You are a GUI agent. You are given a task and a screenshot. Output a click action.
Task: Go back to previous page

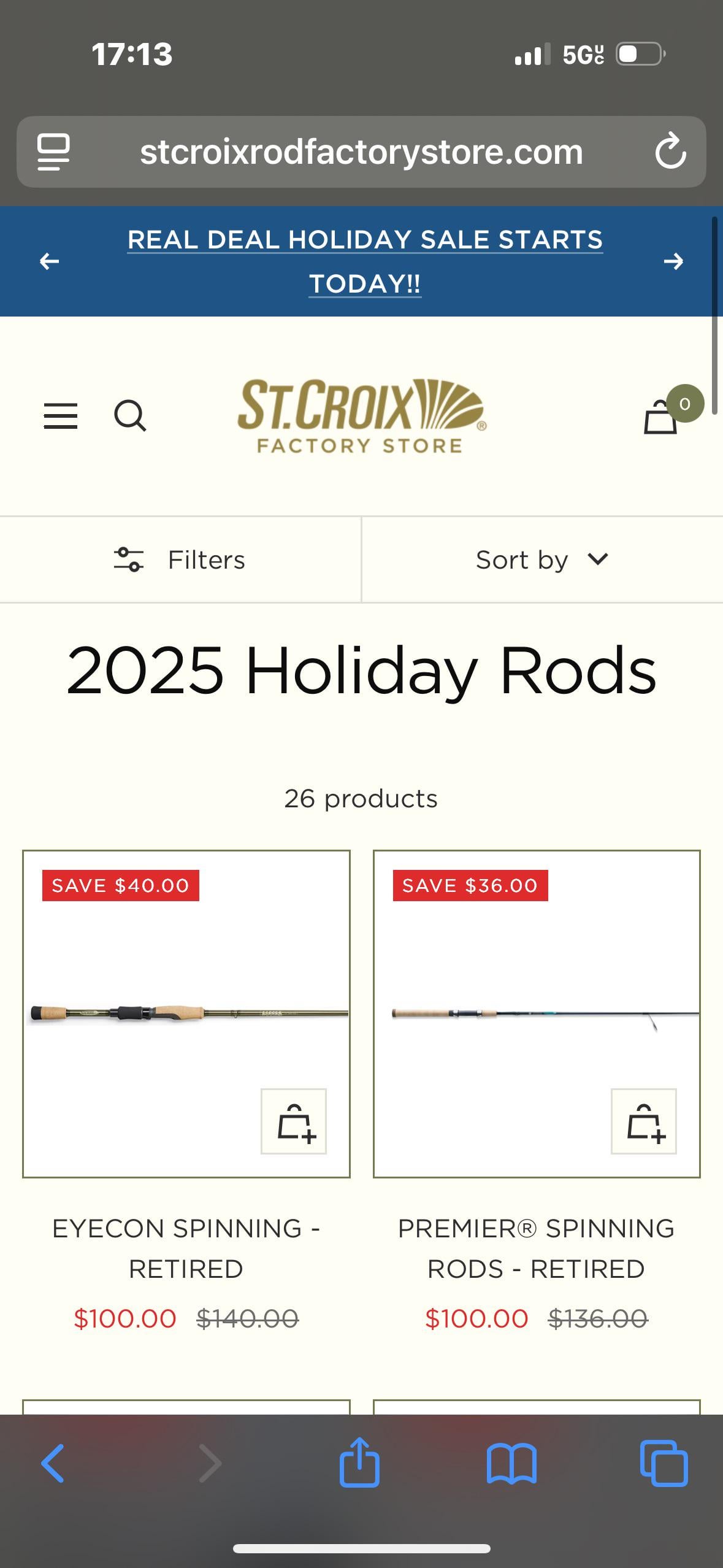[53, 1463]
